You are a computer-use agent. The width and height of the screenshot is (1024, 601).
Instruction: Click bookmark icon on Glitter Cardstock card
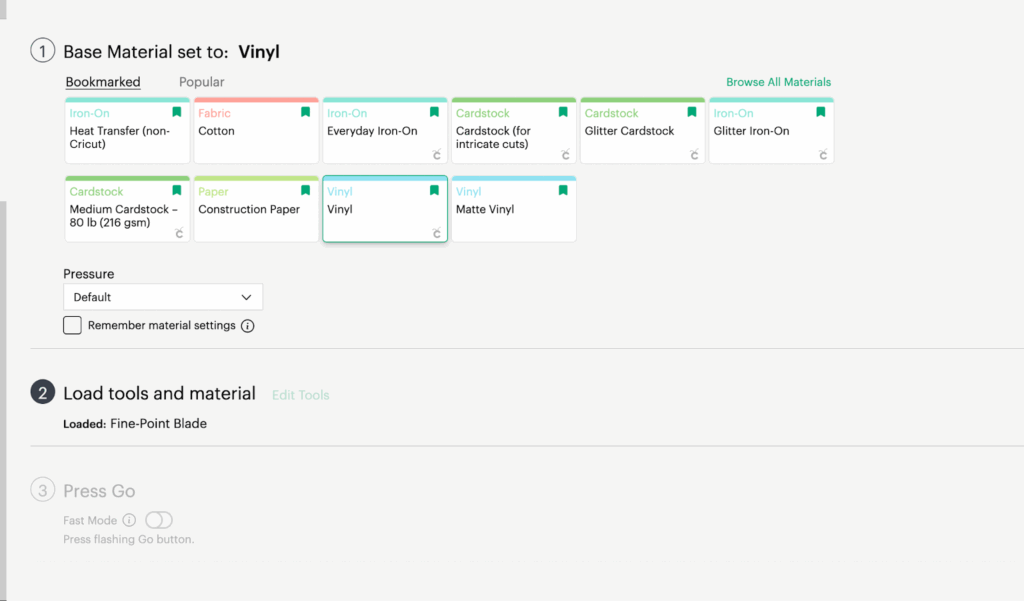point(692,112)
